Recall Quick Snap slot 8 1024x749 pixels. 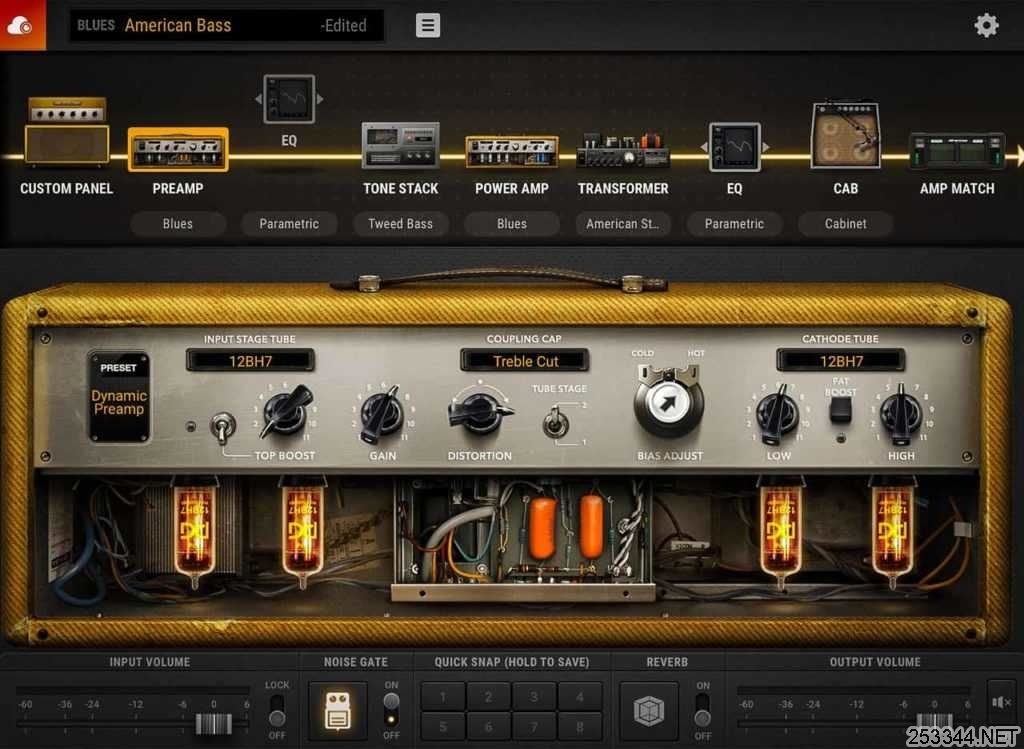pos(580,726)
